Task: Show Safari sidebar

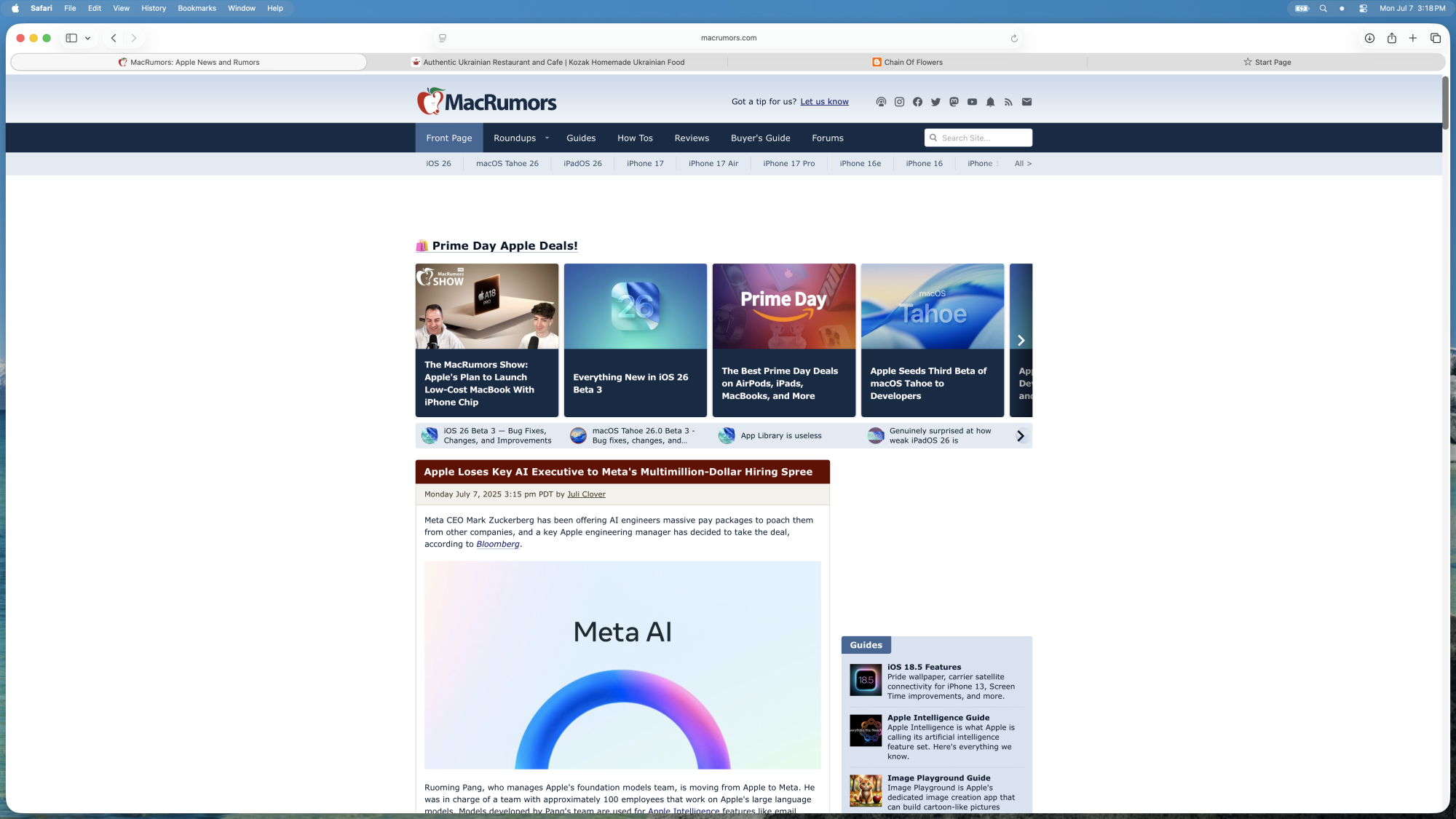Action: 71,38
